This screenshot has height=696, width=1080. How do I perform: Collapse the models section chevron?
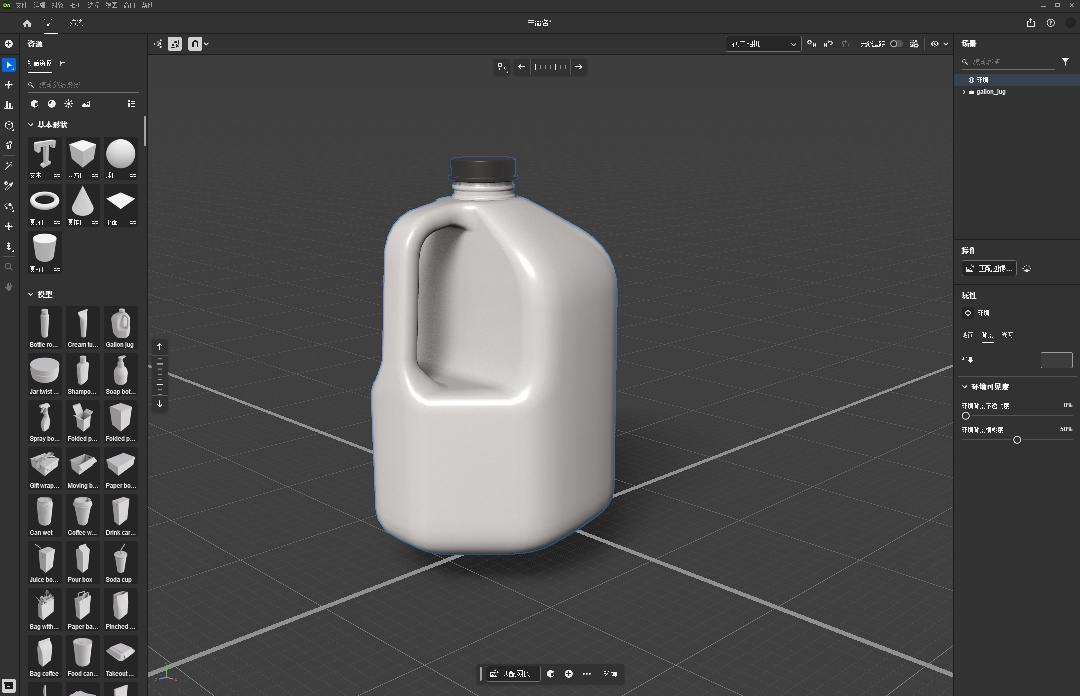30,294
